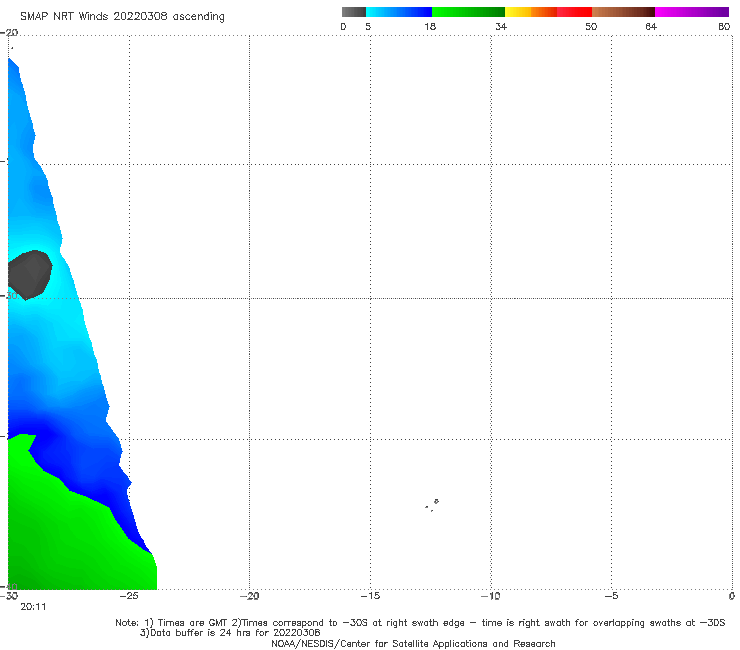Click the color bar label '64'
Screen dimensions: 740x650
coord(651,26)
